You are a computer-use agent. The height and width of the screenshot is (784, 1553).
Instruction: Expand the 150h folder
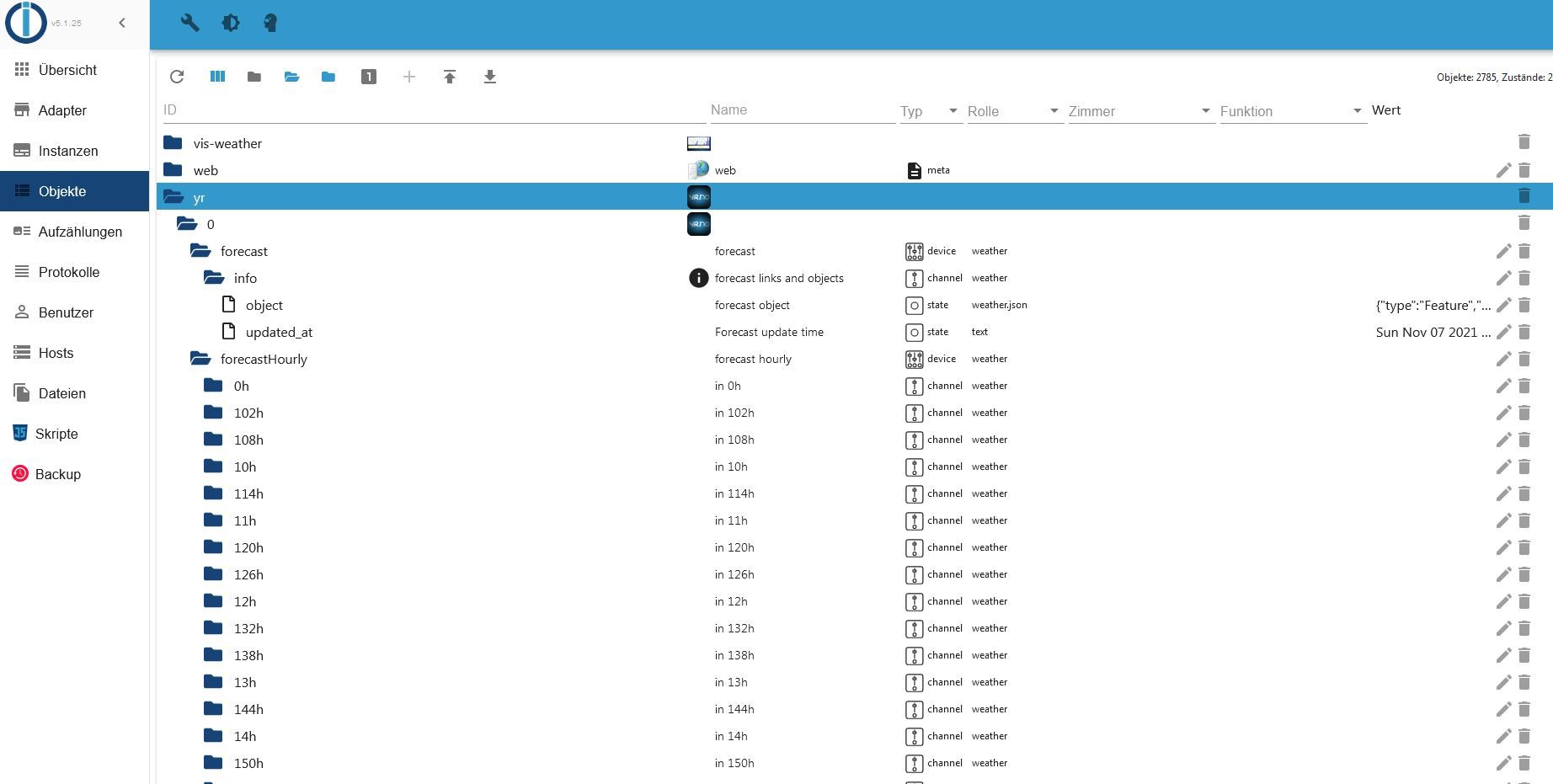[x=213, y=763]
